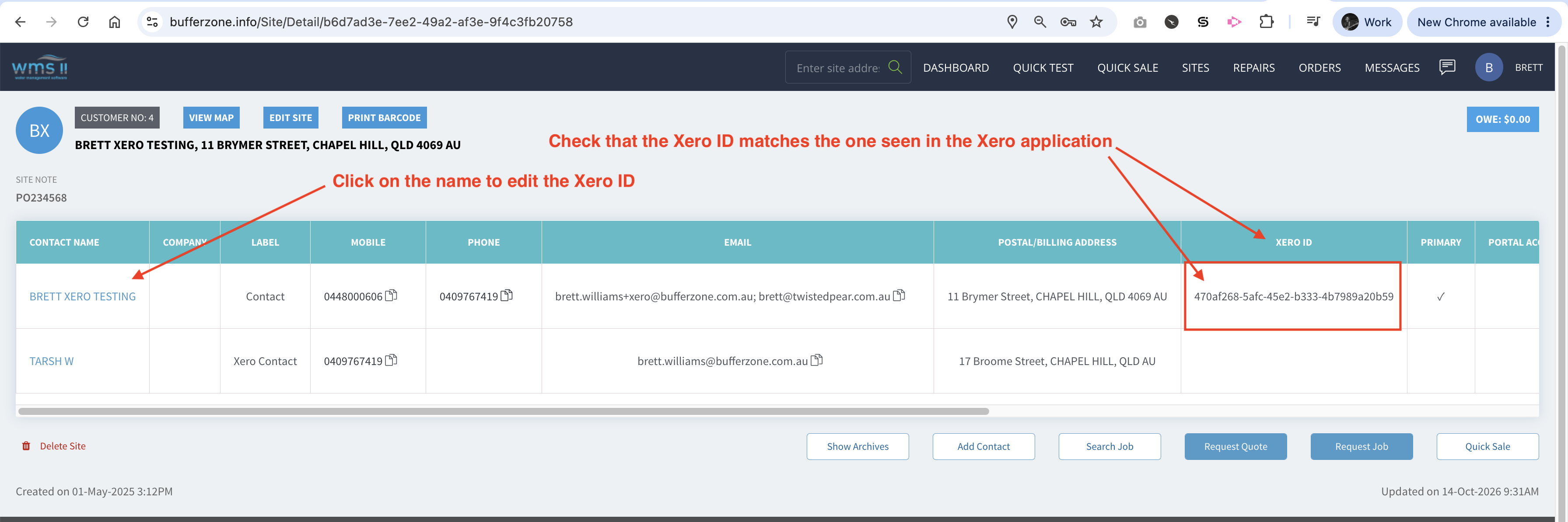Click the search magnifier in site address box
The image size is (1568, 522).
pos(895,67)
